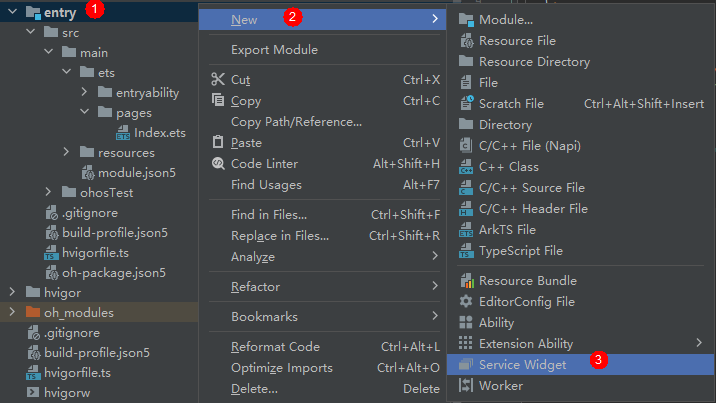Click the EditorConfig File gear icon
This screenshot has height=403, width=716.
[x=466, y=302]
